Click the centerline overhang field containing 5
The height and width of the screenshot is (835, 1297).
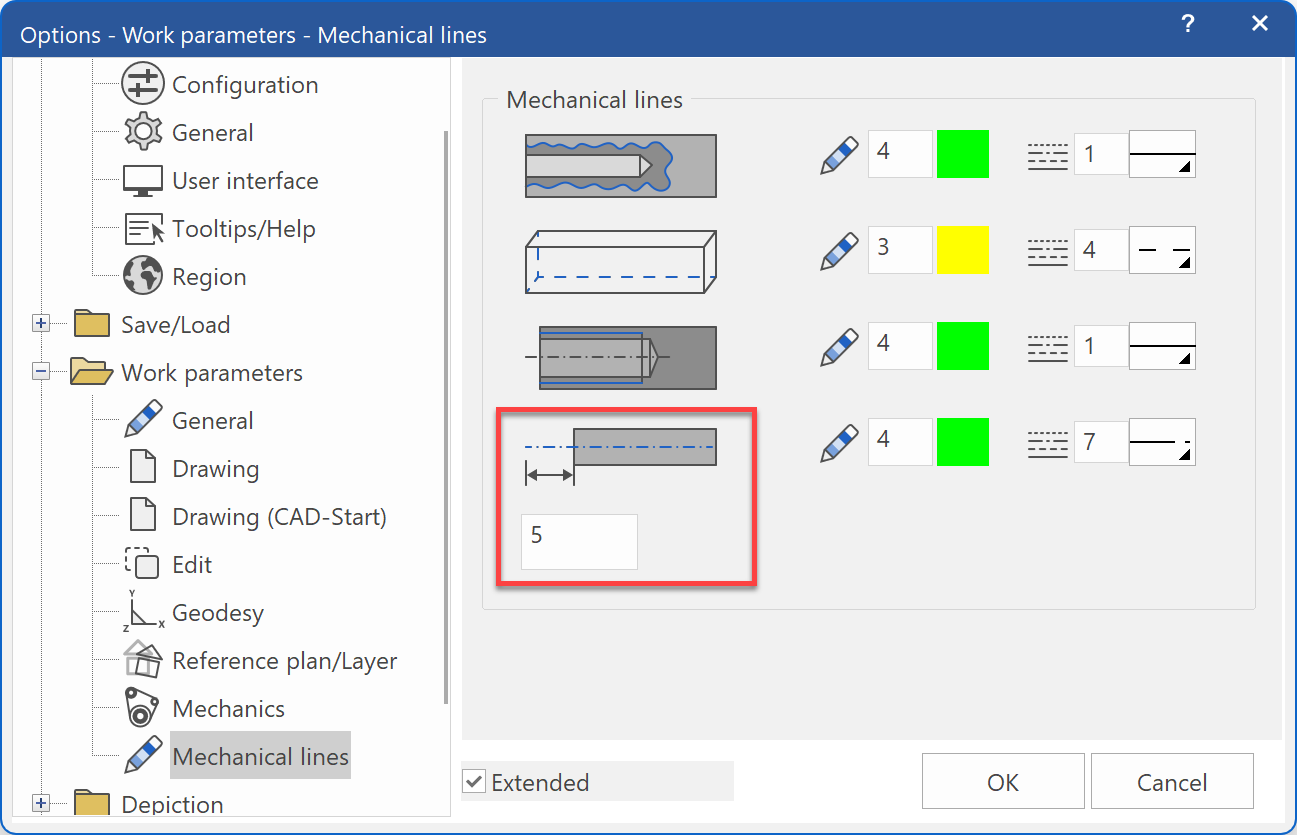[x=578, y=541]
